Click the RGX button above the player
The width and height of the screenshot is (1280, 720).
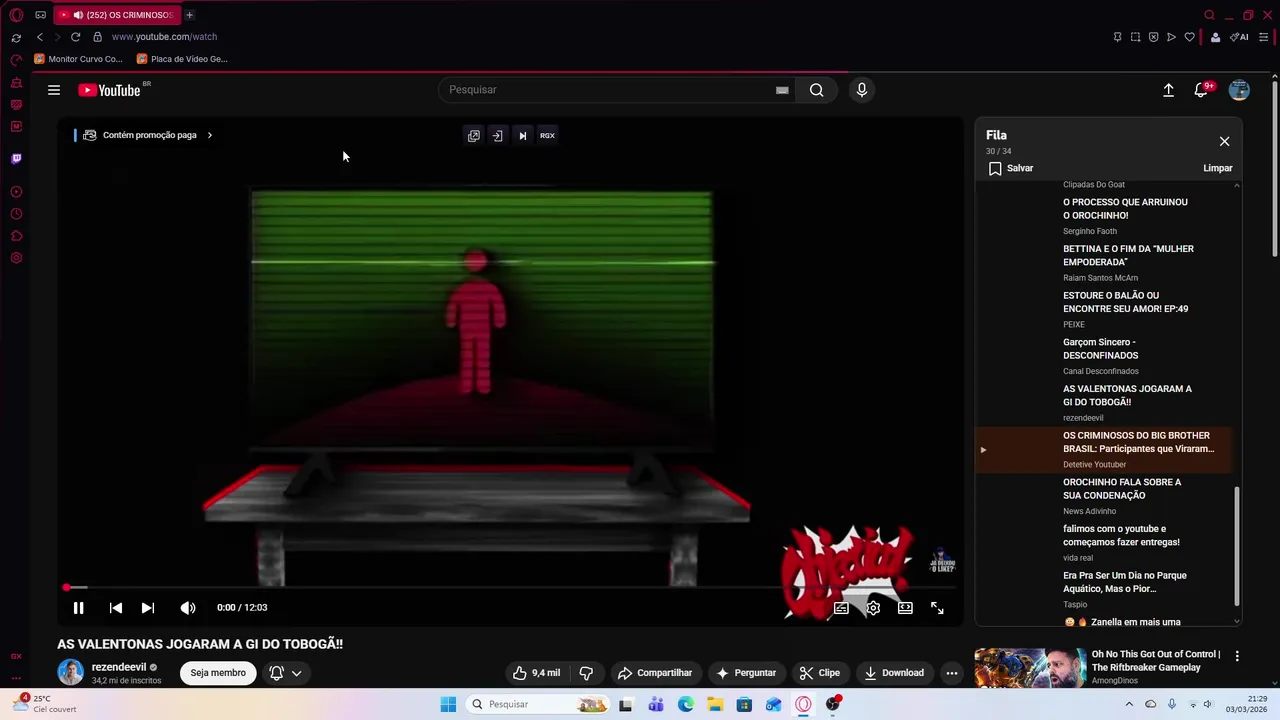pos(547,136)
